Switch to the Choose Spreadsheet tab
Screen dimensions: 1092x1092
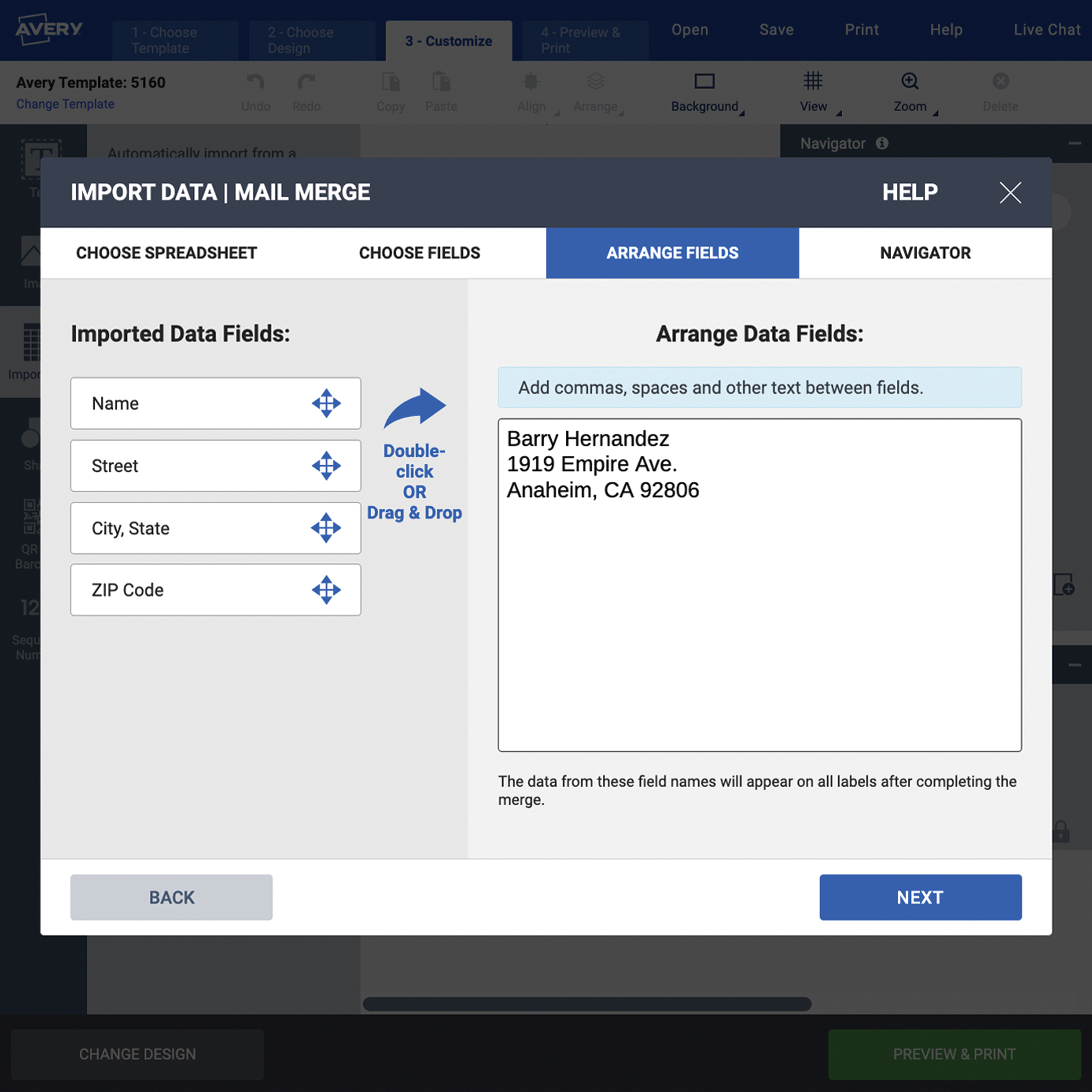coord(166,253)
